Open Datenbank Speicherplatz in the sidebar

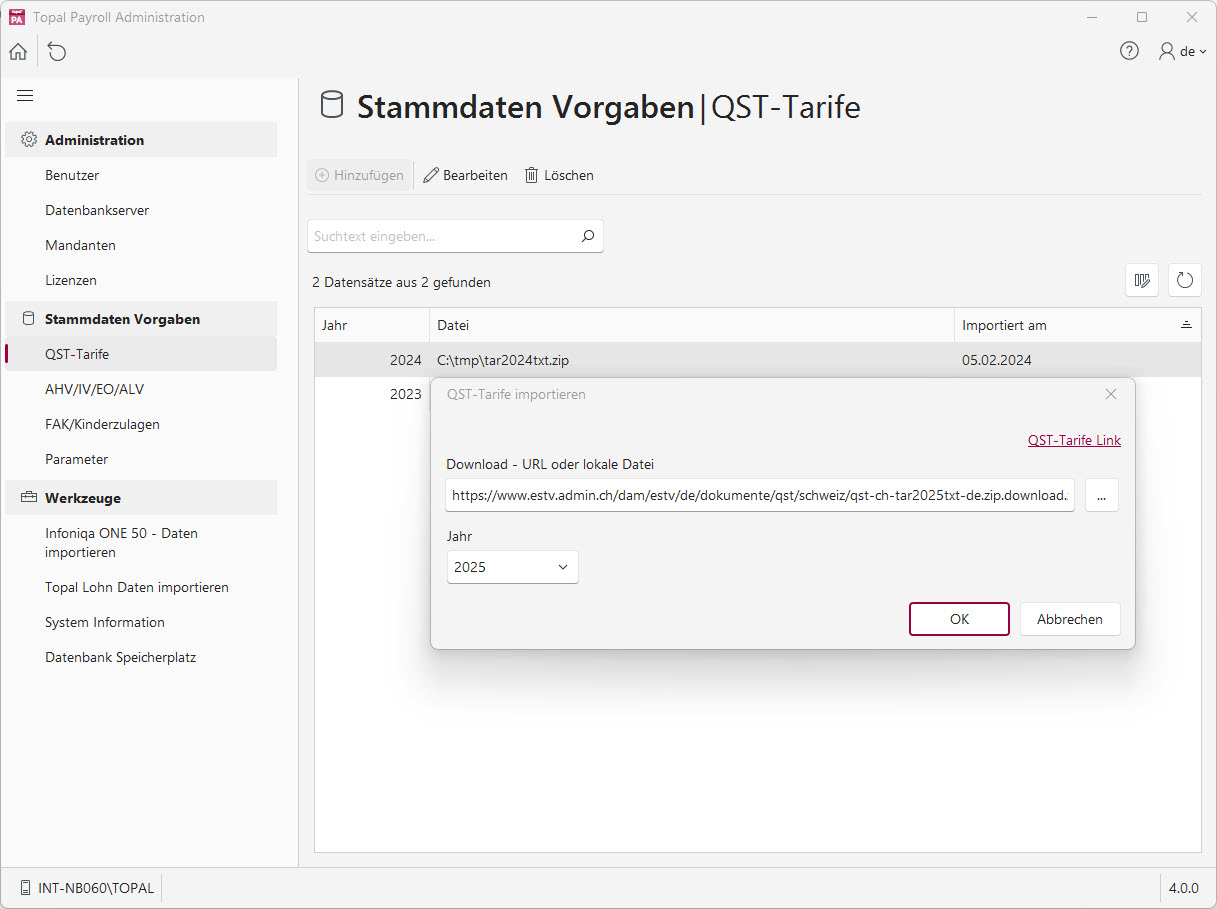pos(120,657)
